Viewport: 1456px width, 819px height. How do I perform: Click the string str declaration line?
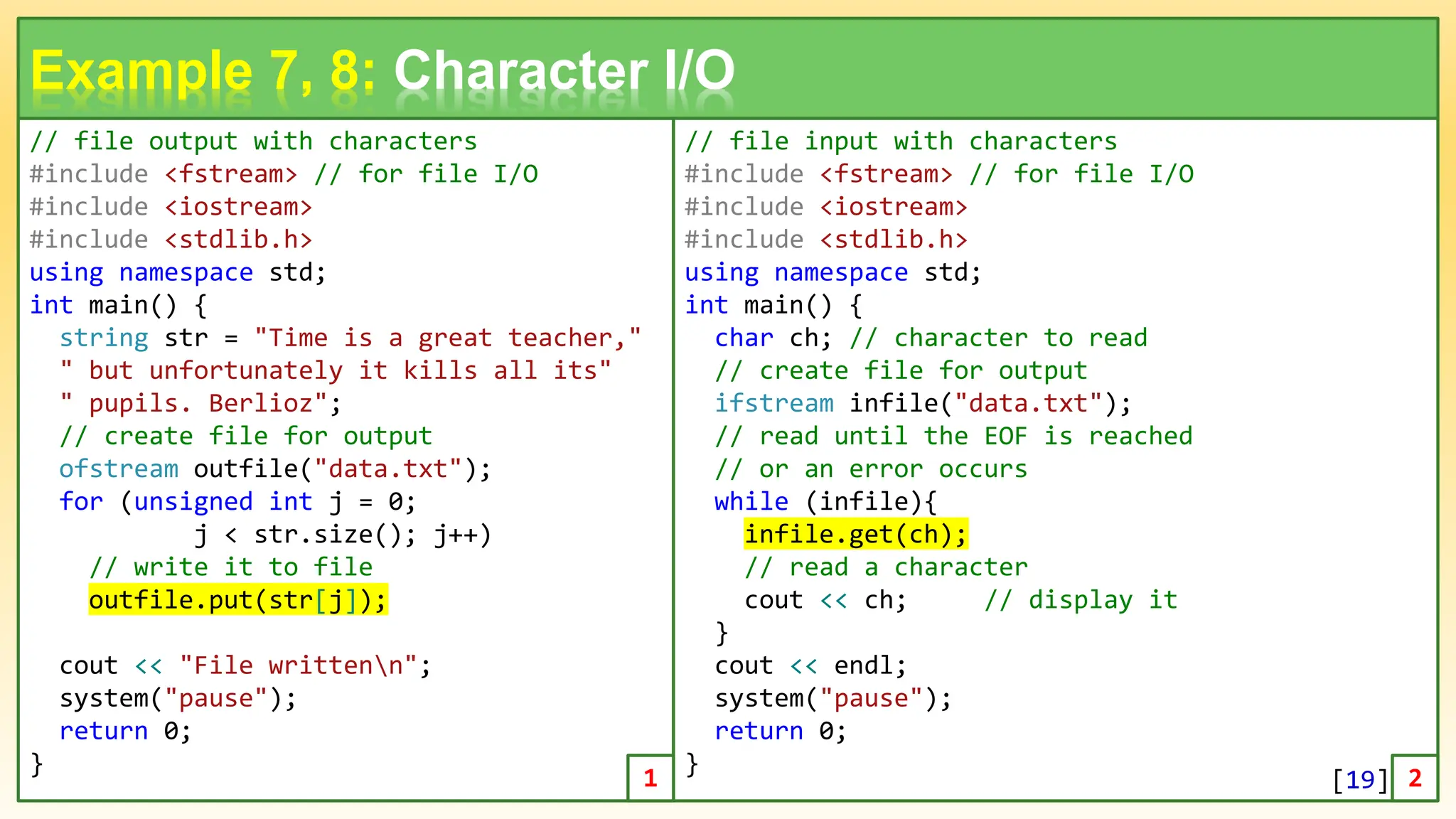click(x=350, y=338)
